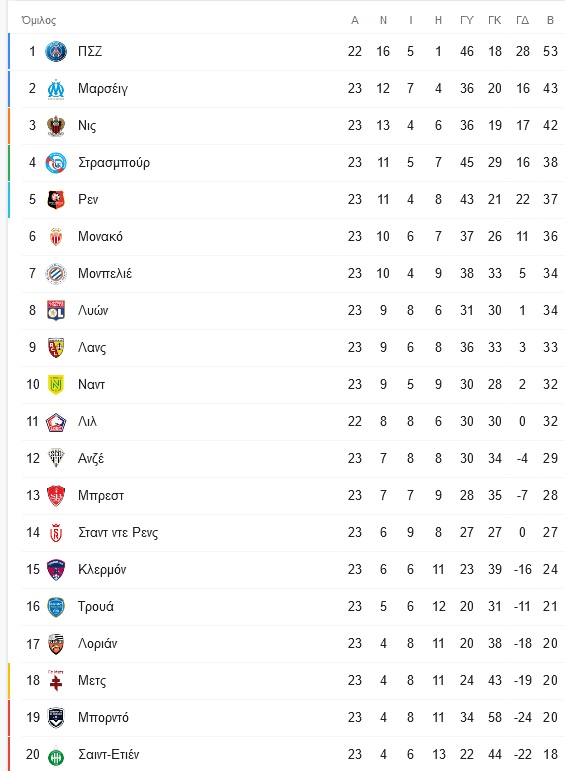Screen dimensions: 580x771
Task: Click the Σταντ ντε Ρενς team name
Action: click(118, 533)
